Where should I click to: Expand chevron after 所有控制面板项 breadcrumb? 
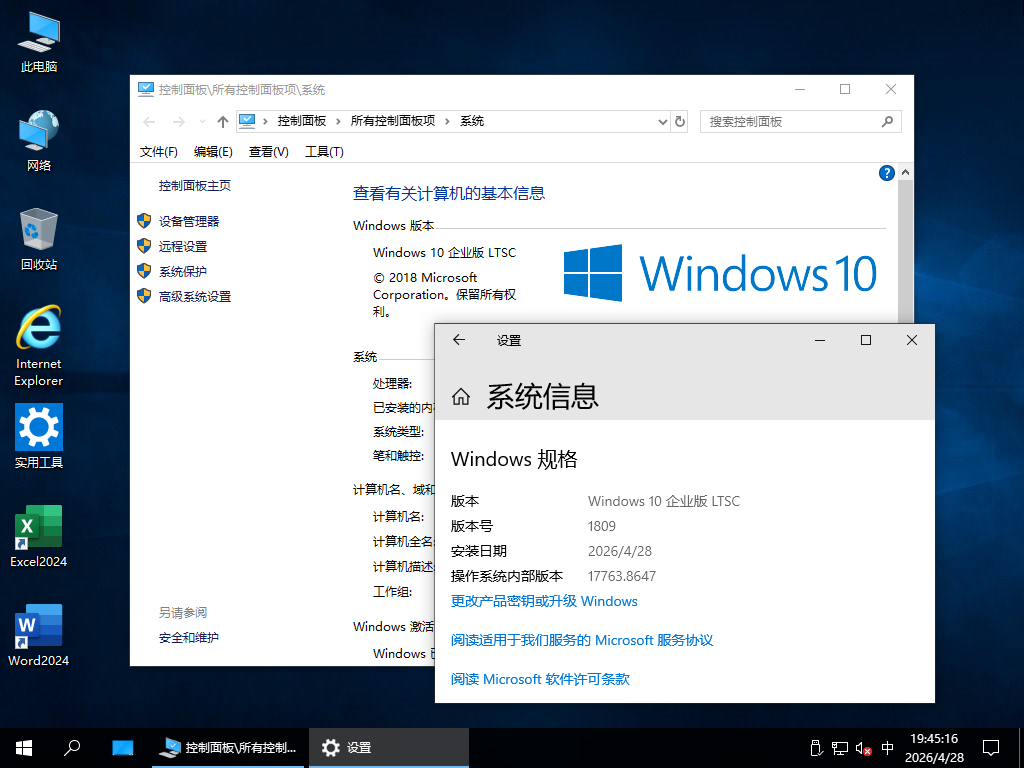(447, 121)
